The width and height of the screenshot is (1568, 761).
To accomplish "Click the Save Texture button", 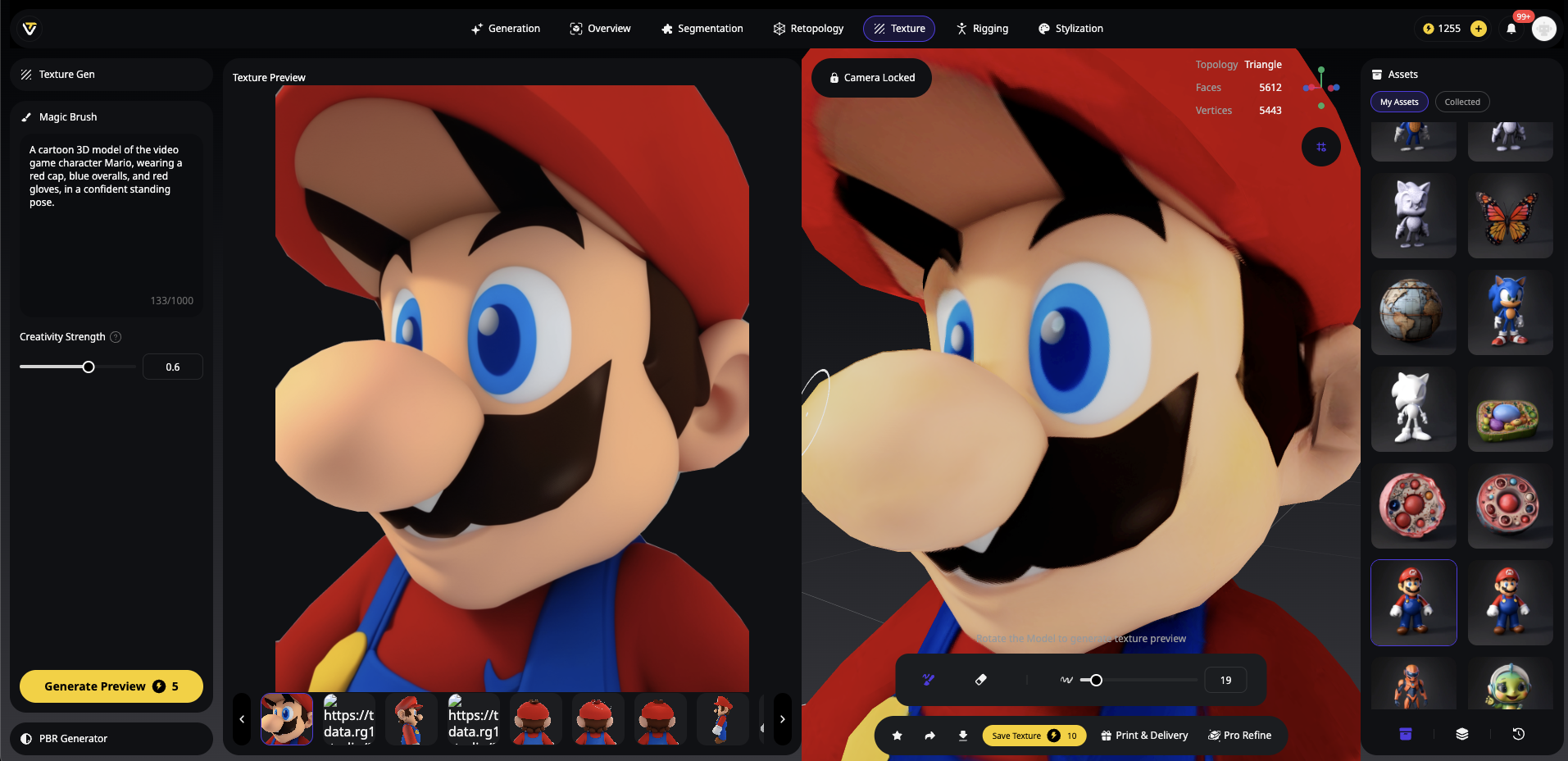I will pyautogui.click(x=1034, y=736).
